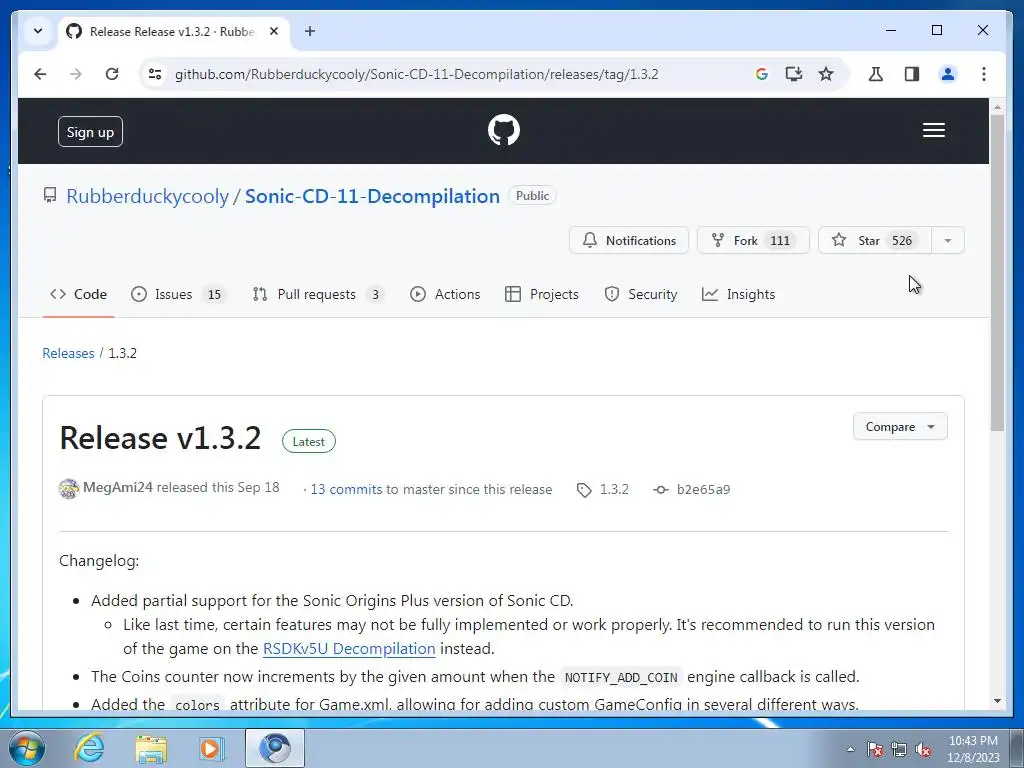
Task: Click the network tray icon
Action: tap(899, 749)
